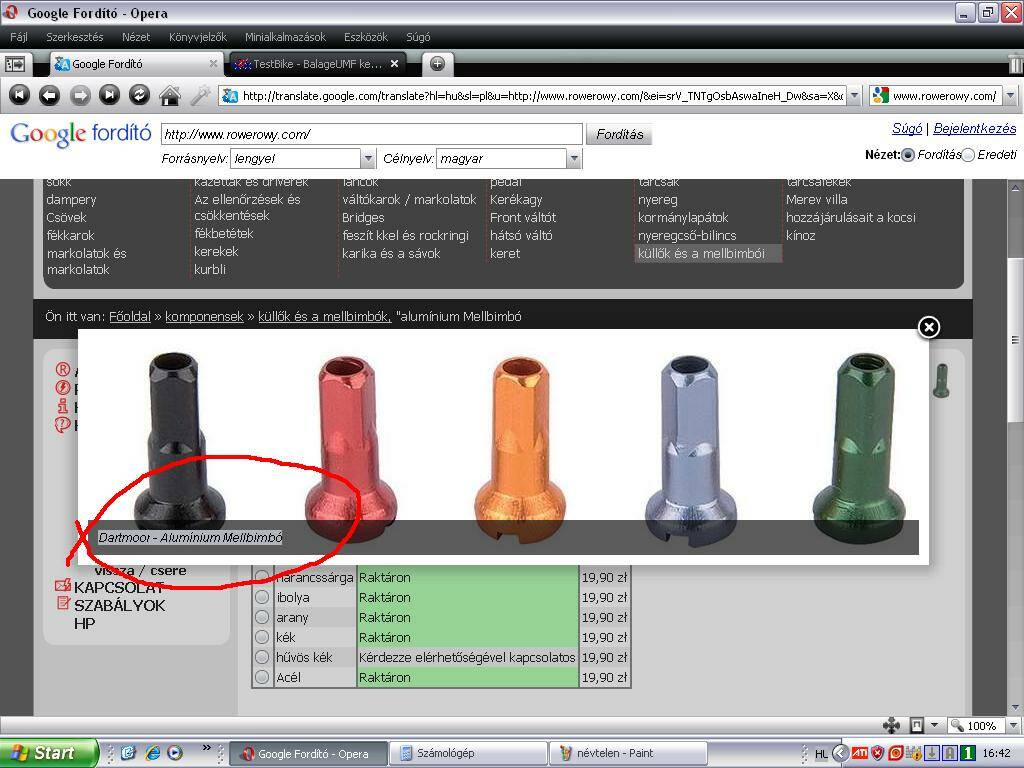This screenshot has height=768, width=1024.
Task: Expand quick launch overflow chevron
Action: point(207,747)
